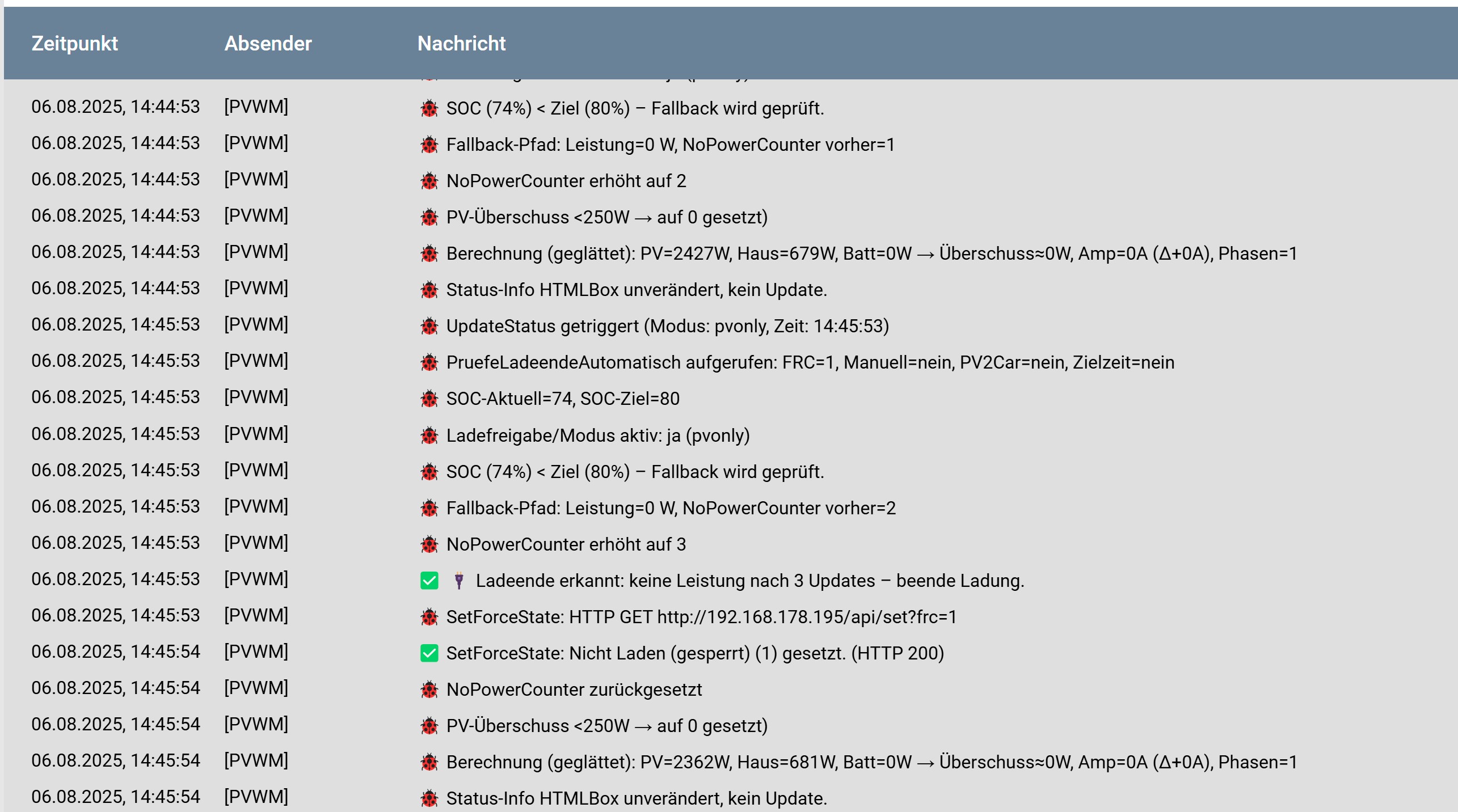
Task: Click the ladybug icon beside "NoPowerCounter erhöht auf 3"
Action: [429, 545]
